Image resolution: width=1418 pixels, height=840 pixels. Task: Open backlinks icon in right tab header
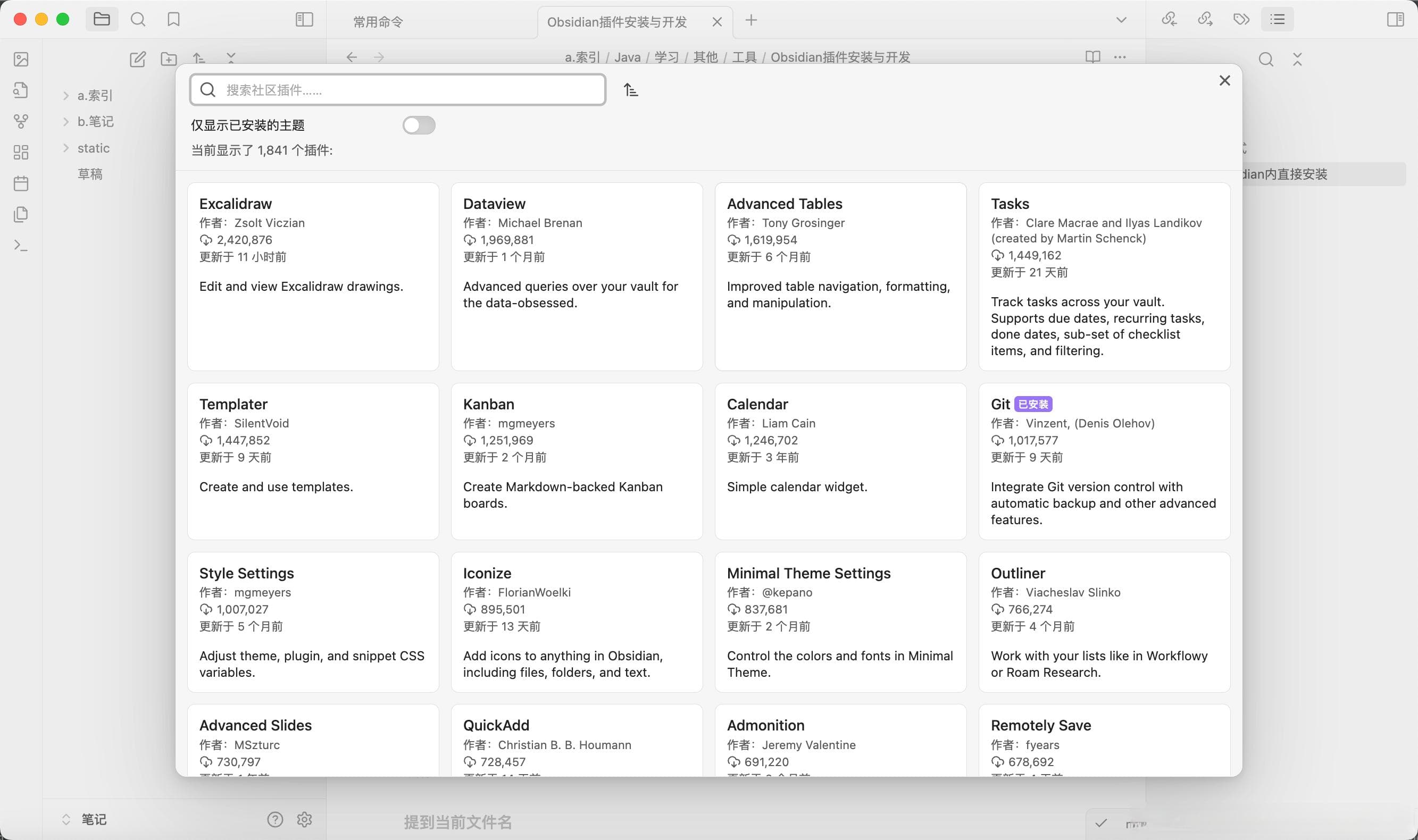tap(1170, 19)
